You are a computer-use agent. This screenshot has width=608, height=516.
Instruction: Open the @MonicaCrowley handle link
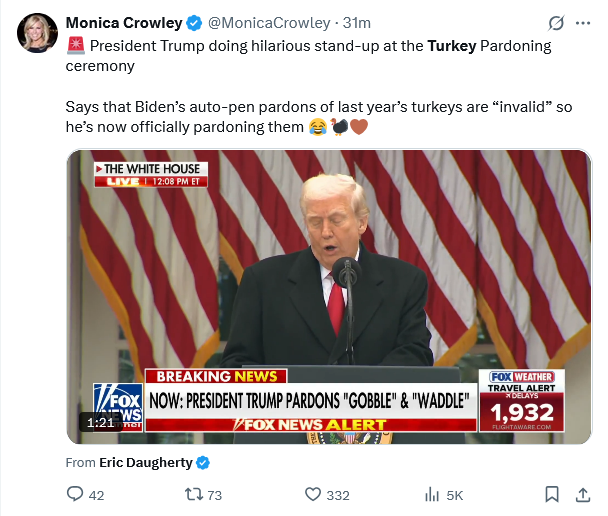269,23
